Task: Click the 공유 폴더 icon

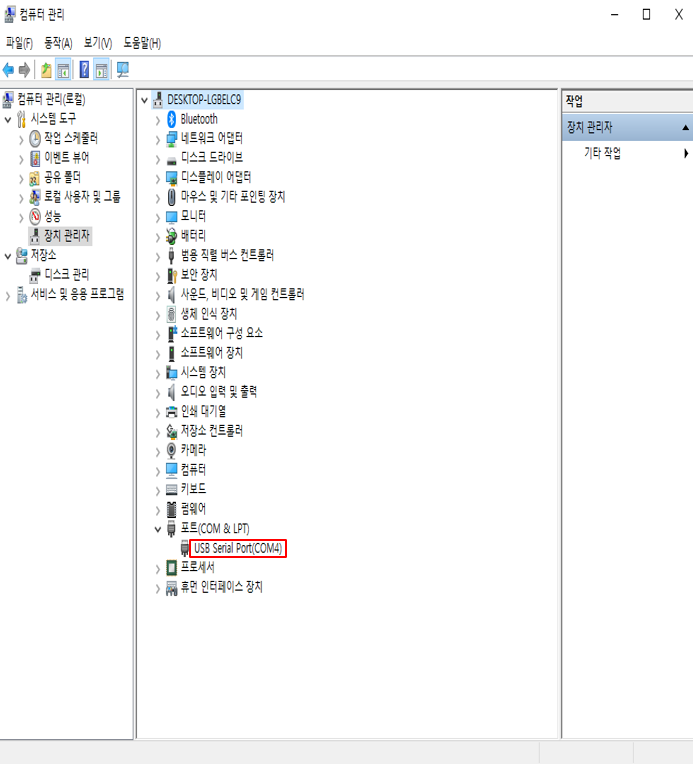Action: coord(34,178)
